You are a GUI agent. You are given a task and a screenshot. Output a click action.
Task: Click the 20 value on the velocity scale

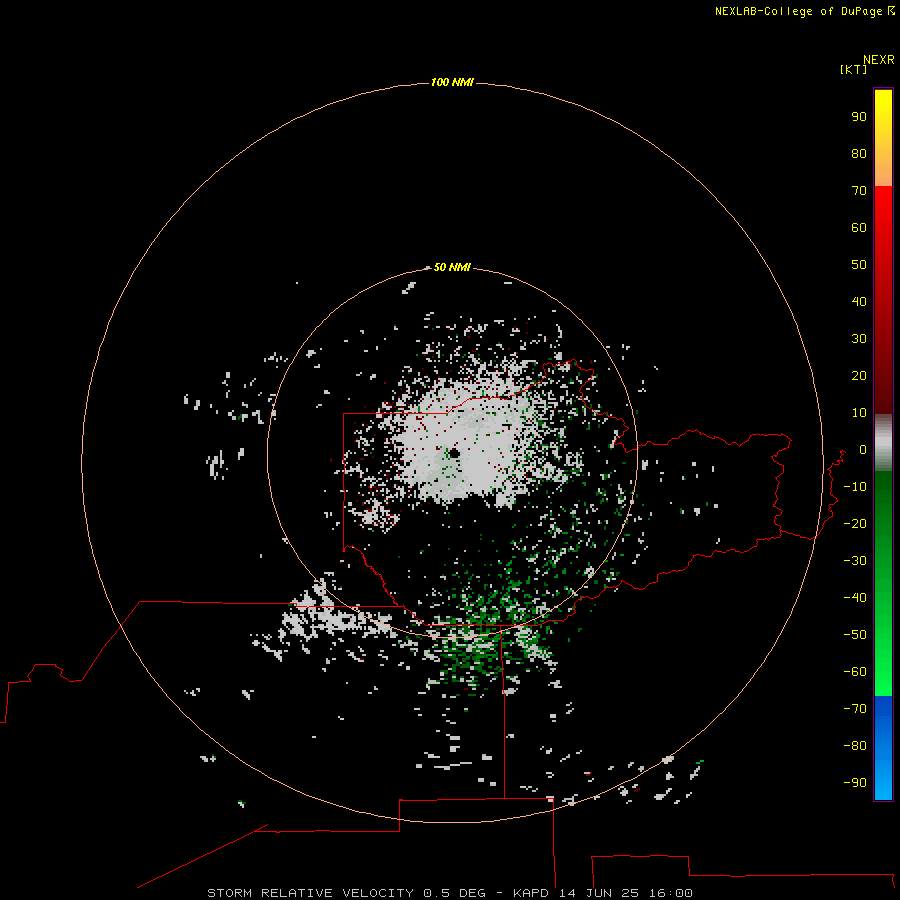click(859, 376)
